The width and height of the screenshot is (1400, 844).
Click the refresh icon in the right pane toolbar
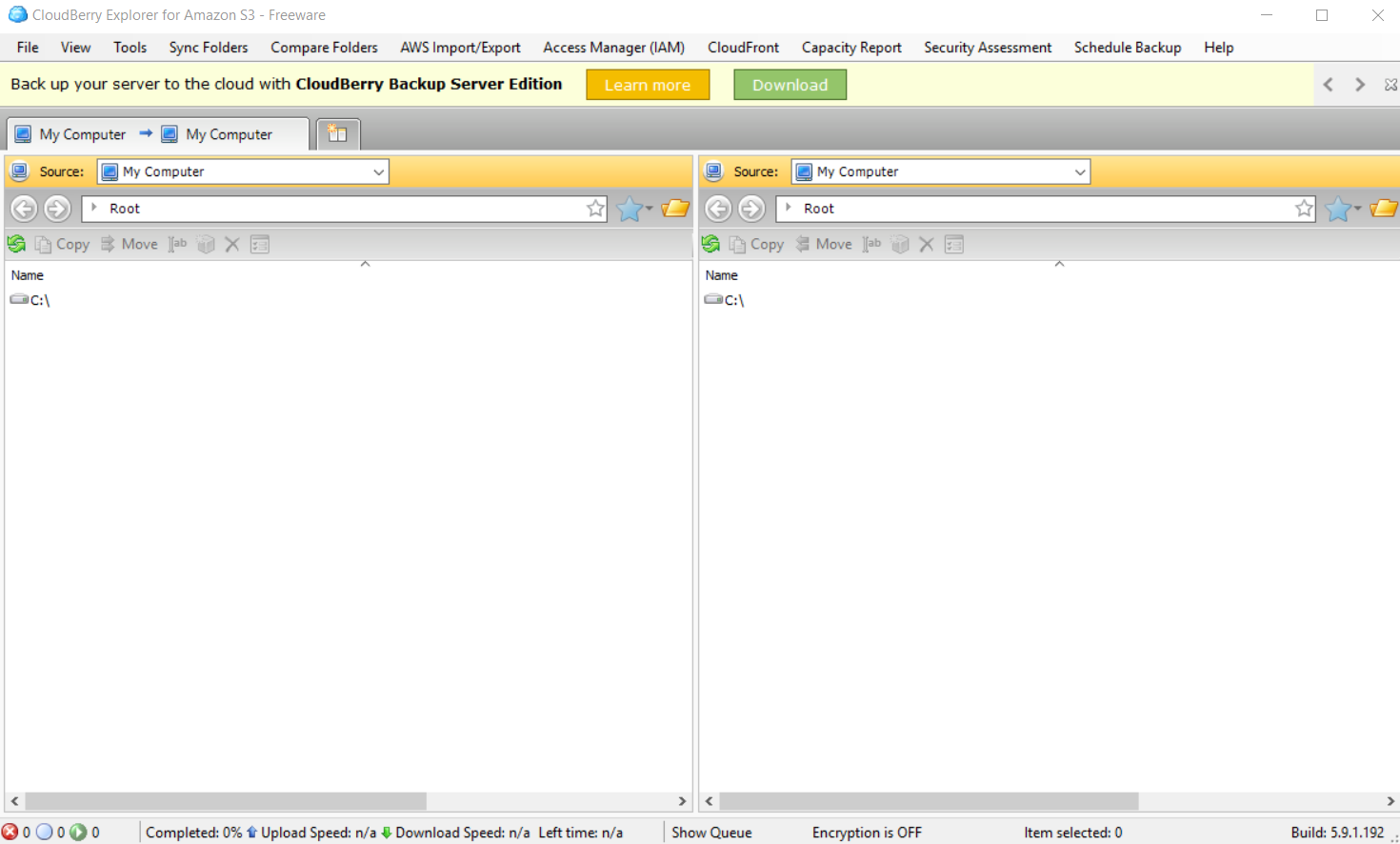[x=710, y=244]
